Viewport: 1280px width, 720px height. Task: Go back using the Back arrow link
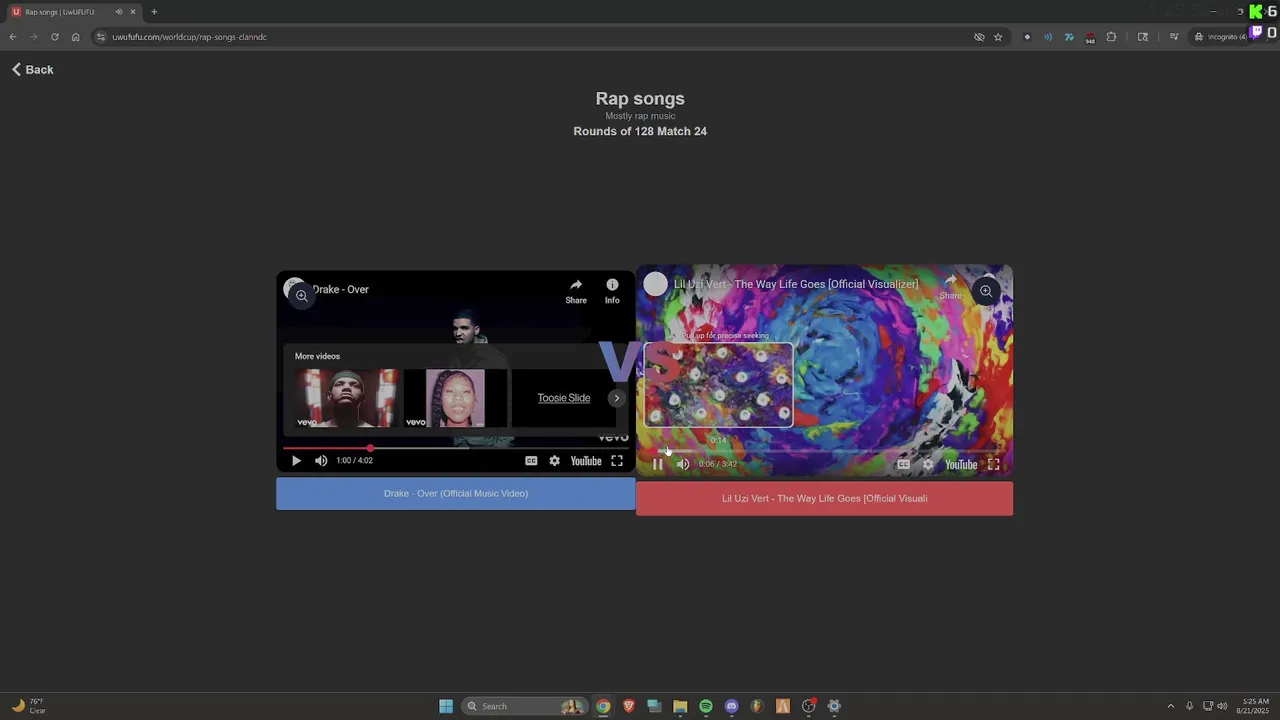click(x=33, y=70)
